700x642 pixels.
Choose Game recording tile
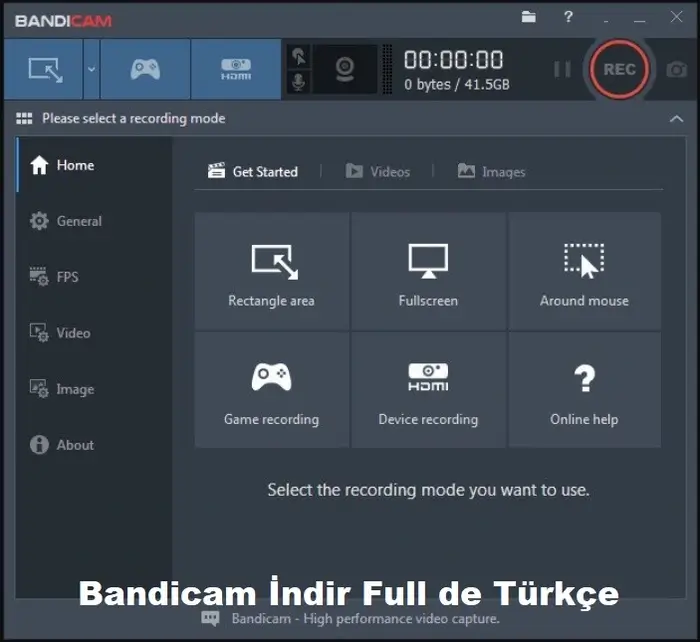[271, 390]
